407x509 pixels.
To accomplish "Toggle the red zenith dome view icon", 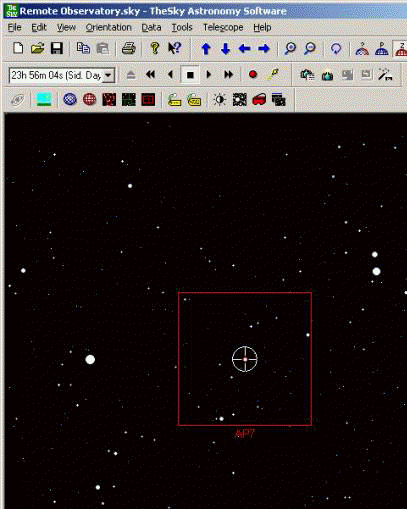I will click(401, 49).
